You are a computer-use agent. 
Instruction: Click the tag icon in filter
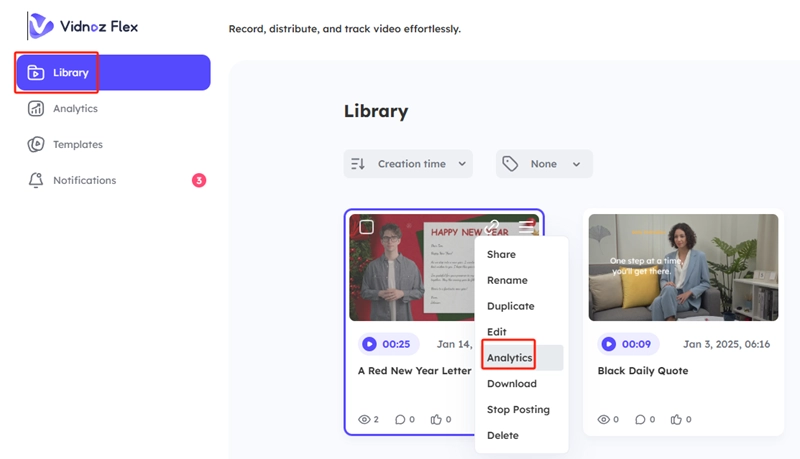[x=511, y=164]
